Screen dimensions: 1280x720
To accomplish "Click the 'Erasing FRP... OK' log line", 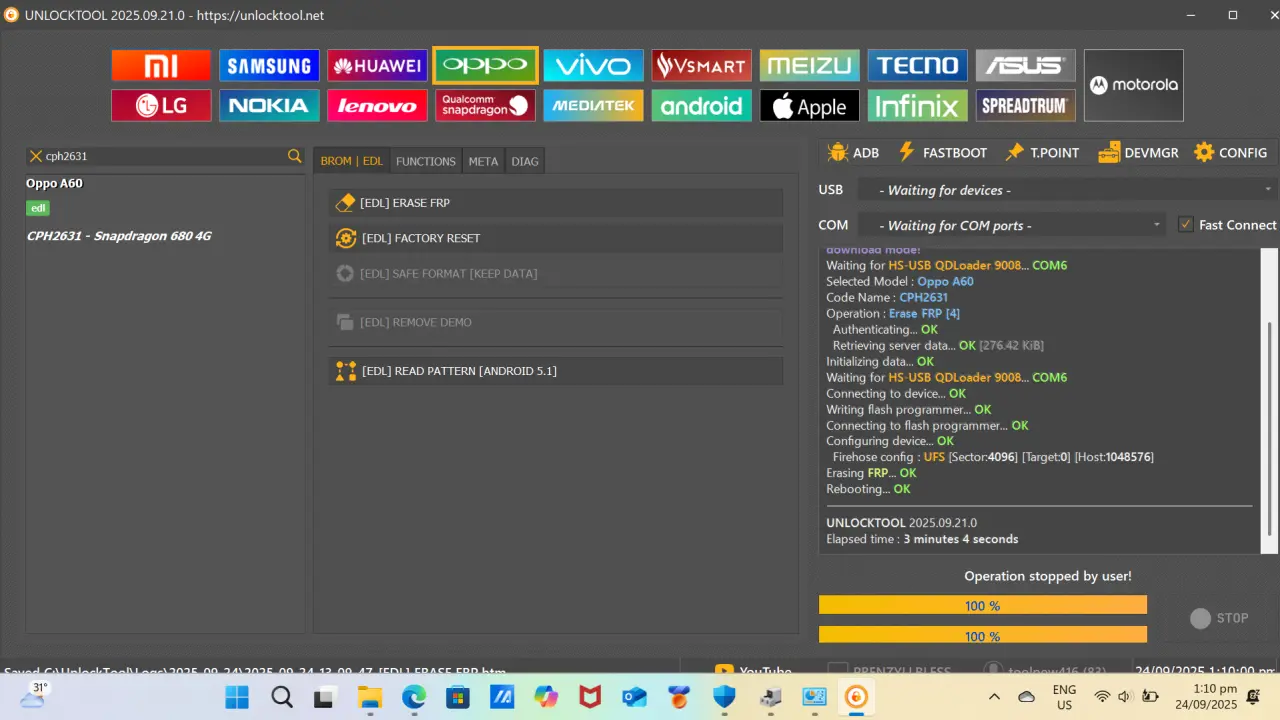I will click(x=871, y=473).
